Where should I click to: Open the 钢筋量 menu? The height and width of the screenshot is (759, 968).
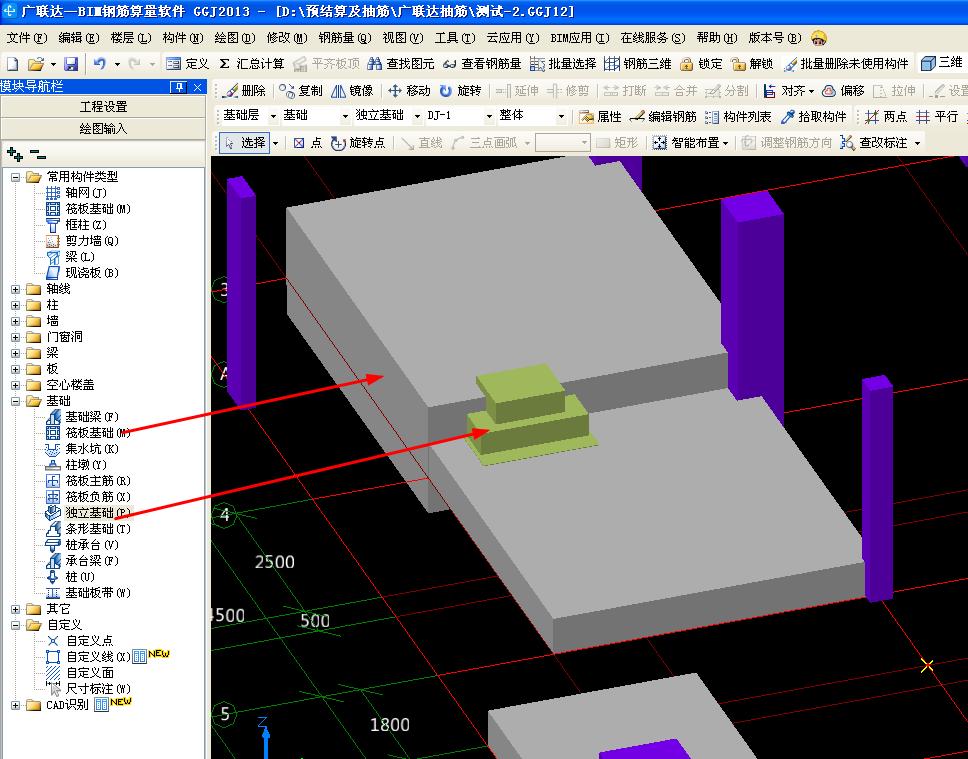[x=344, y=38]
